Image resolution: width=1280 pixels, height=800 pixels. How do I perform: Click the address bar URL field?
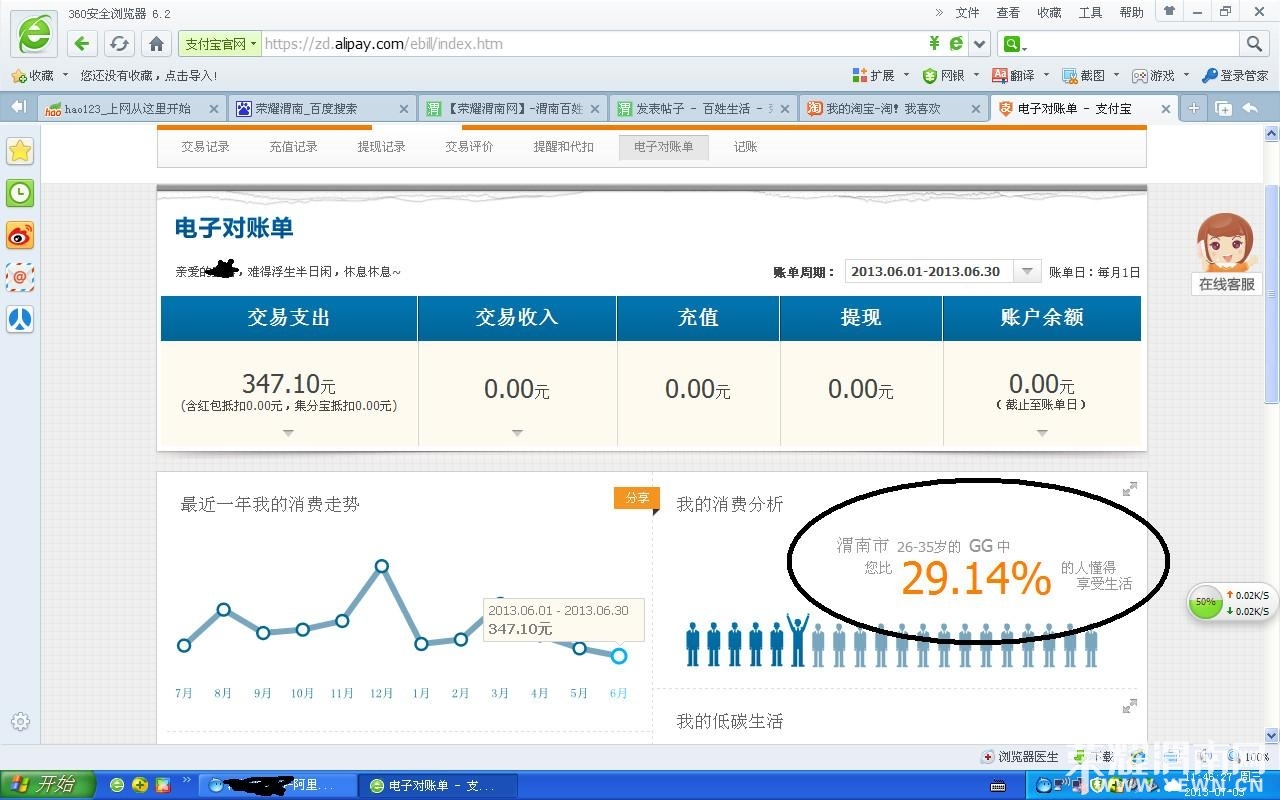tap(590, 44)
